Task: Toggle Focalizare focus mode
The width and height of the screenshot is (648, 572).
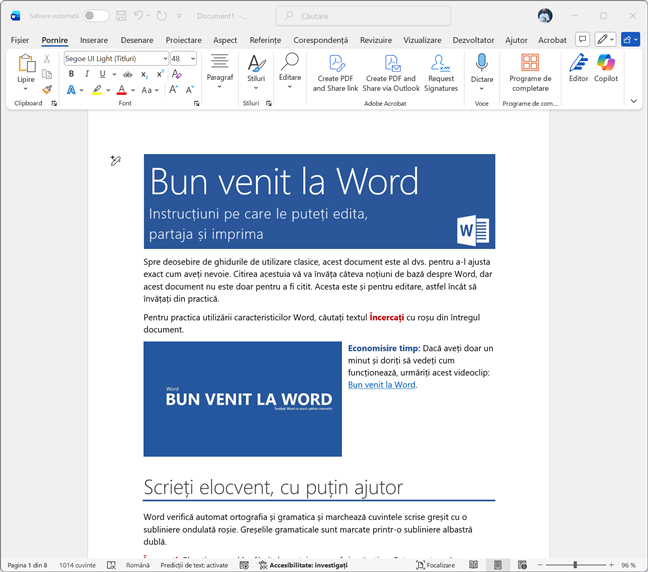Action: coord(436,565)
